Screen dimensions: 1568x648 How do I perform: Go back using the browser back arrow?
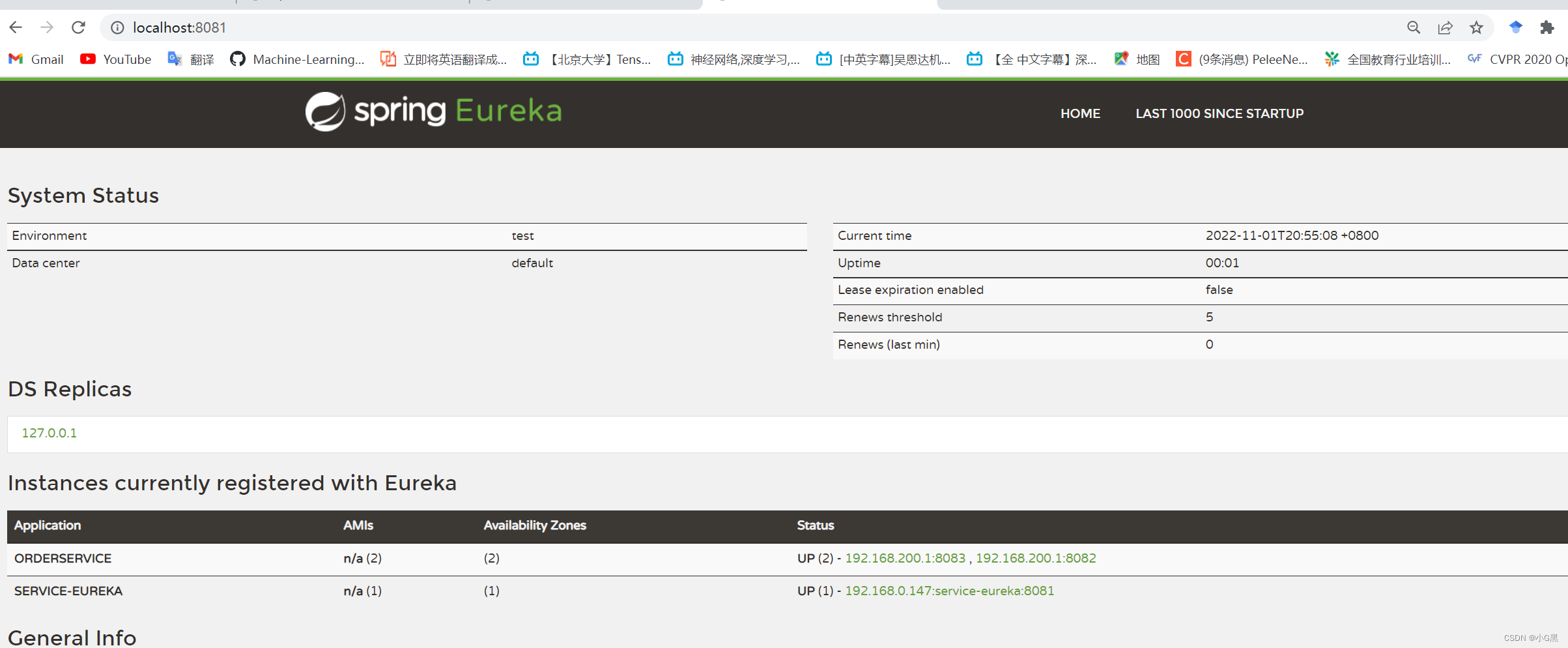(x=16, y=27)
